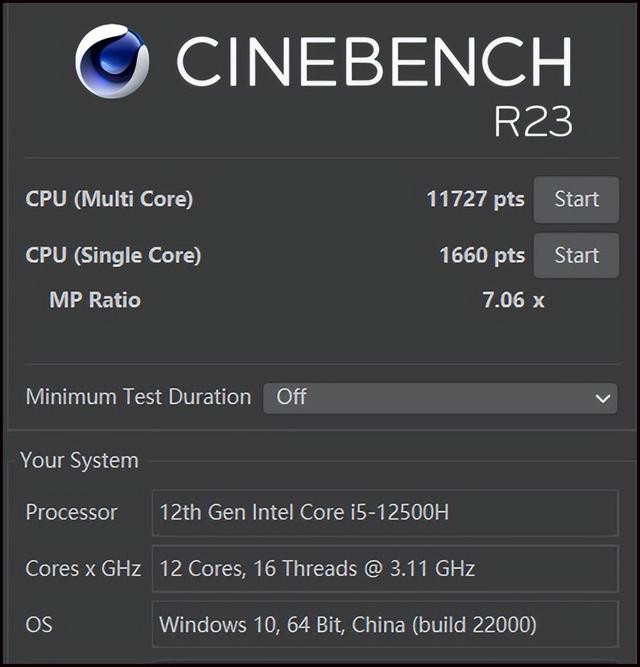Click the 1660 pts single core score
Viewport: 640px width, 667px height.
[482, 255]
